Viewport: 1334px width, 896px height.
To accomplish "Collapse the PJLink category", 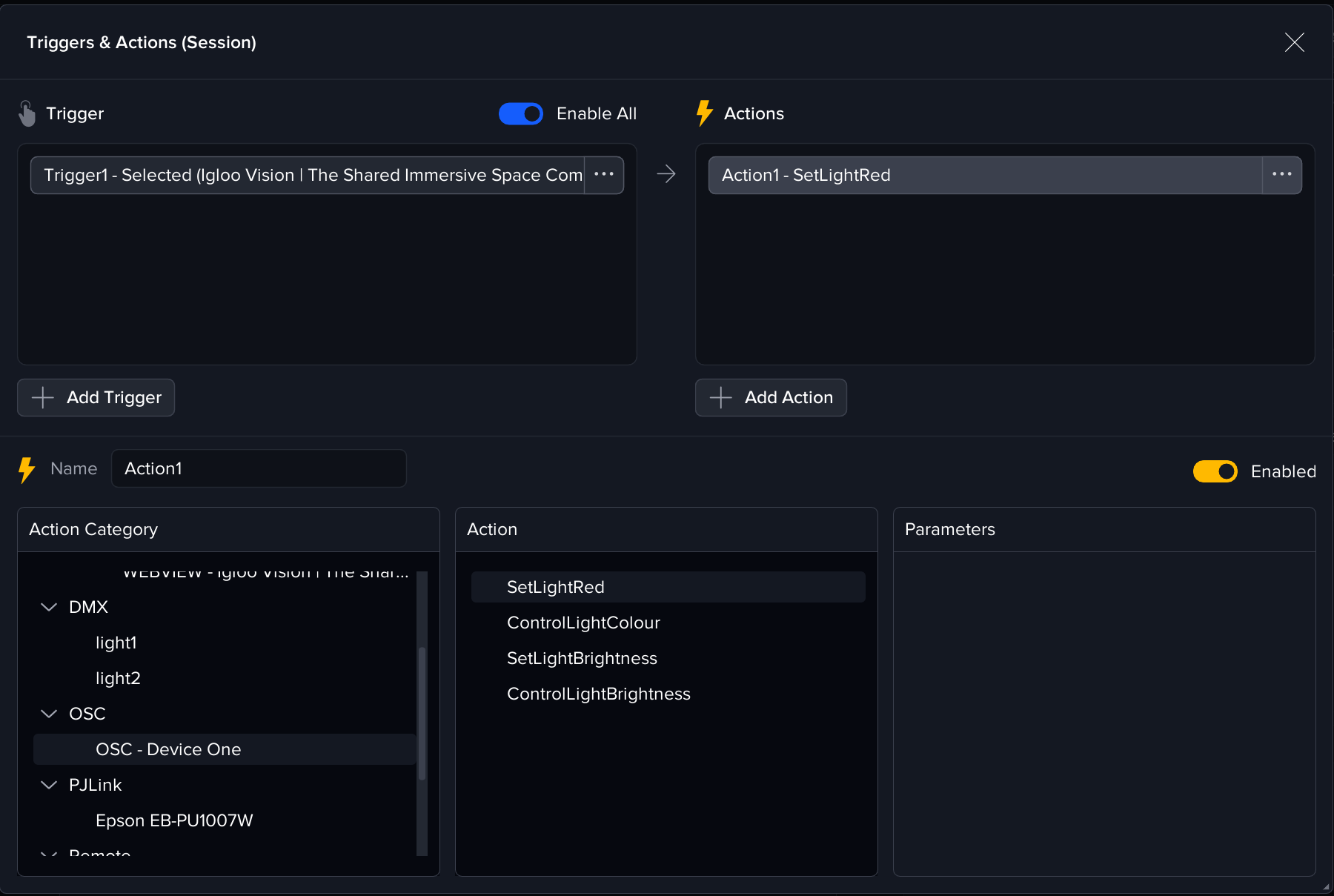I will coord(49,785).
